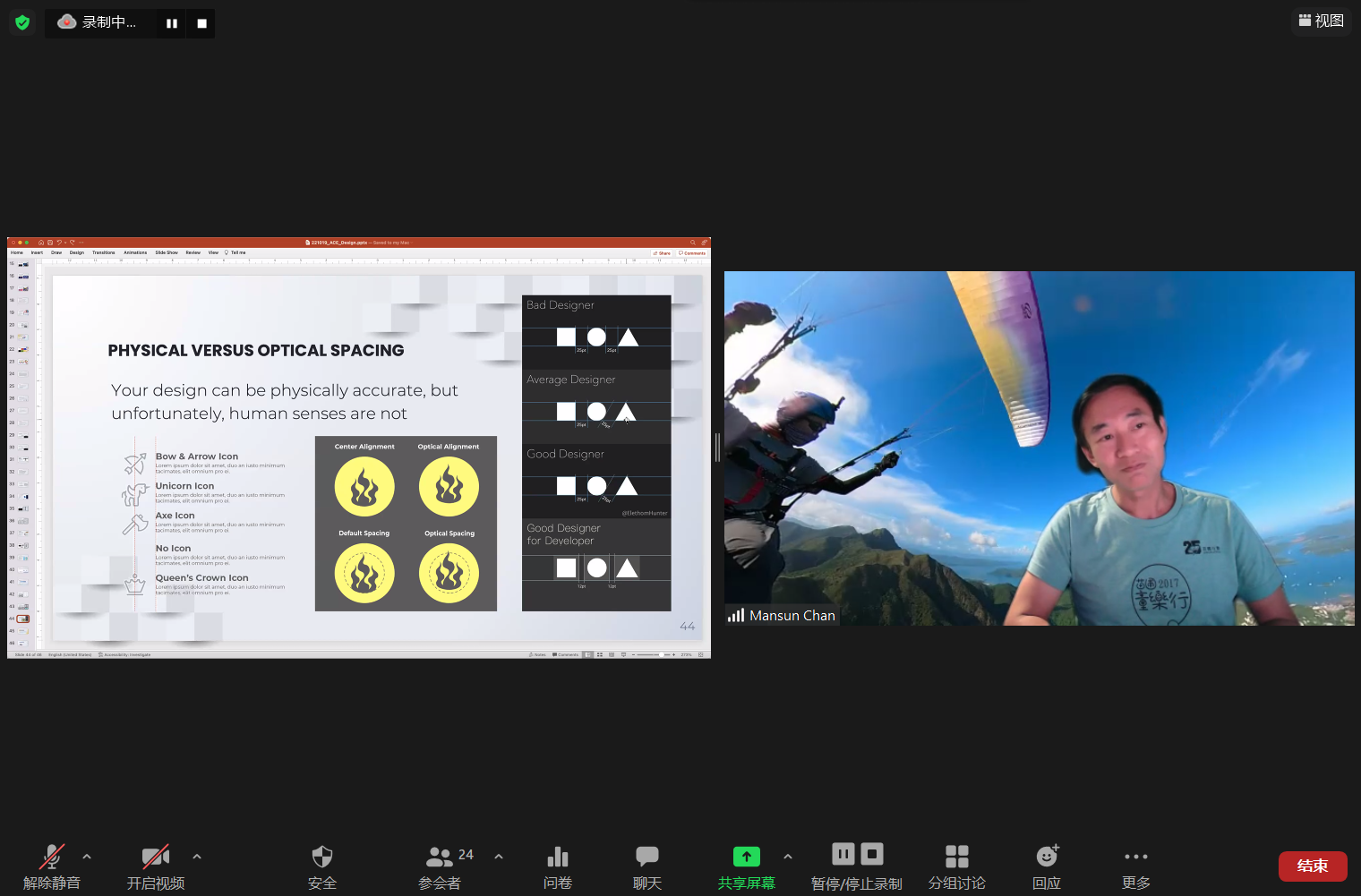Open 分组讨论 breakout rooms
The image size is (1361, 896).
956,866
